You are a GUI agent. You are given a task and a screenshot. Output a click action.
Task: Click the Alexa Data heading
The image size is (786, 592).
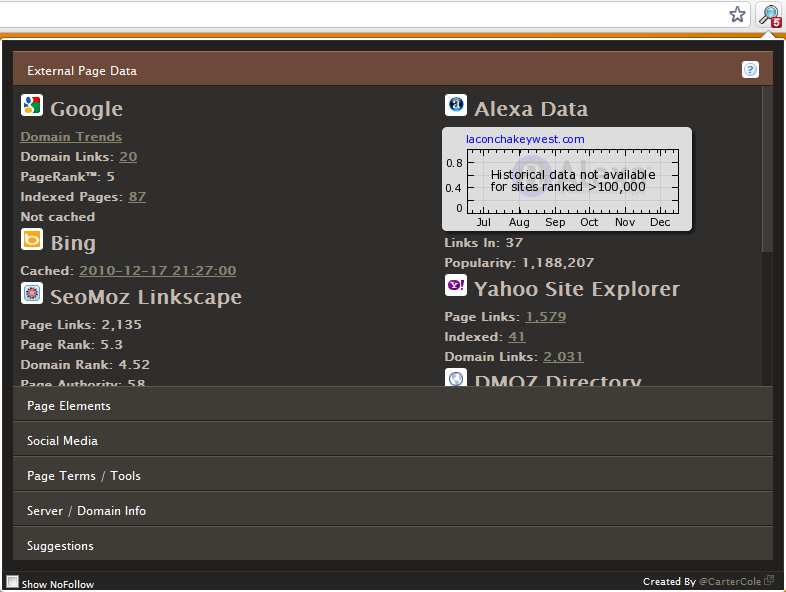[x=531, y=109]
